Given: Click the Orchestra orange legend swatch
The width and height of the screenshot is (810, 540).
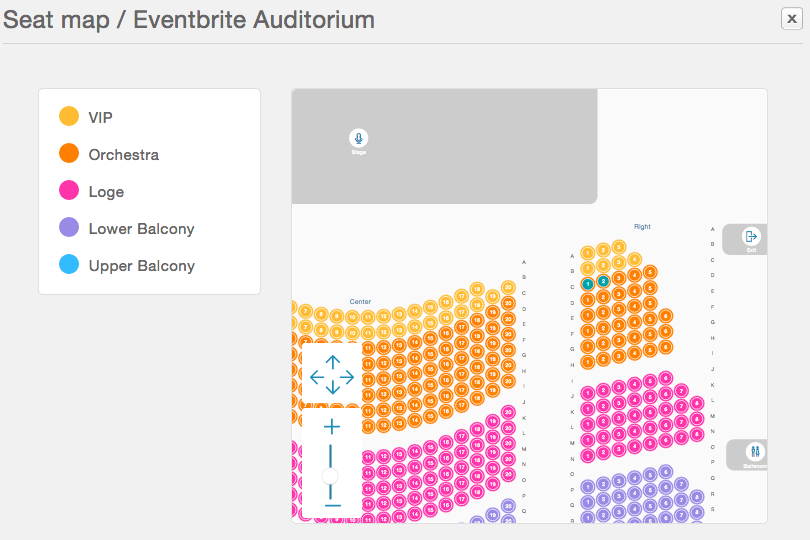Looking at the screenshot, I should tap(69, 153).
